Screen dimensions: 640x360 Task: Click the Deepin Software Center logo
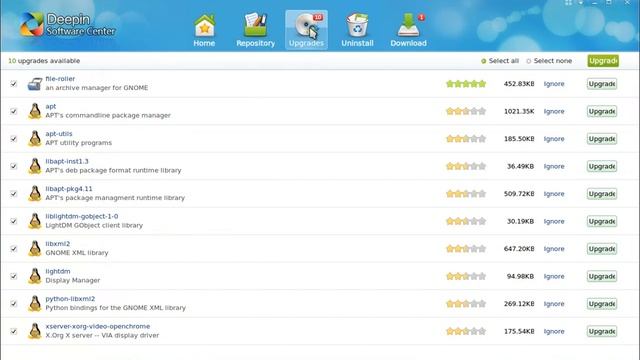pyautogui.click(x=68, y=24)
